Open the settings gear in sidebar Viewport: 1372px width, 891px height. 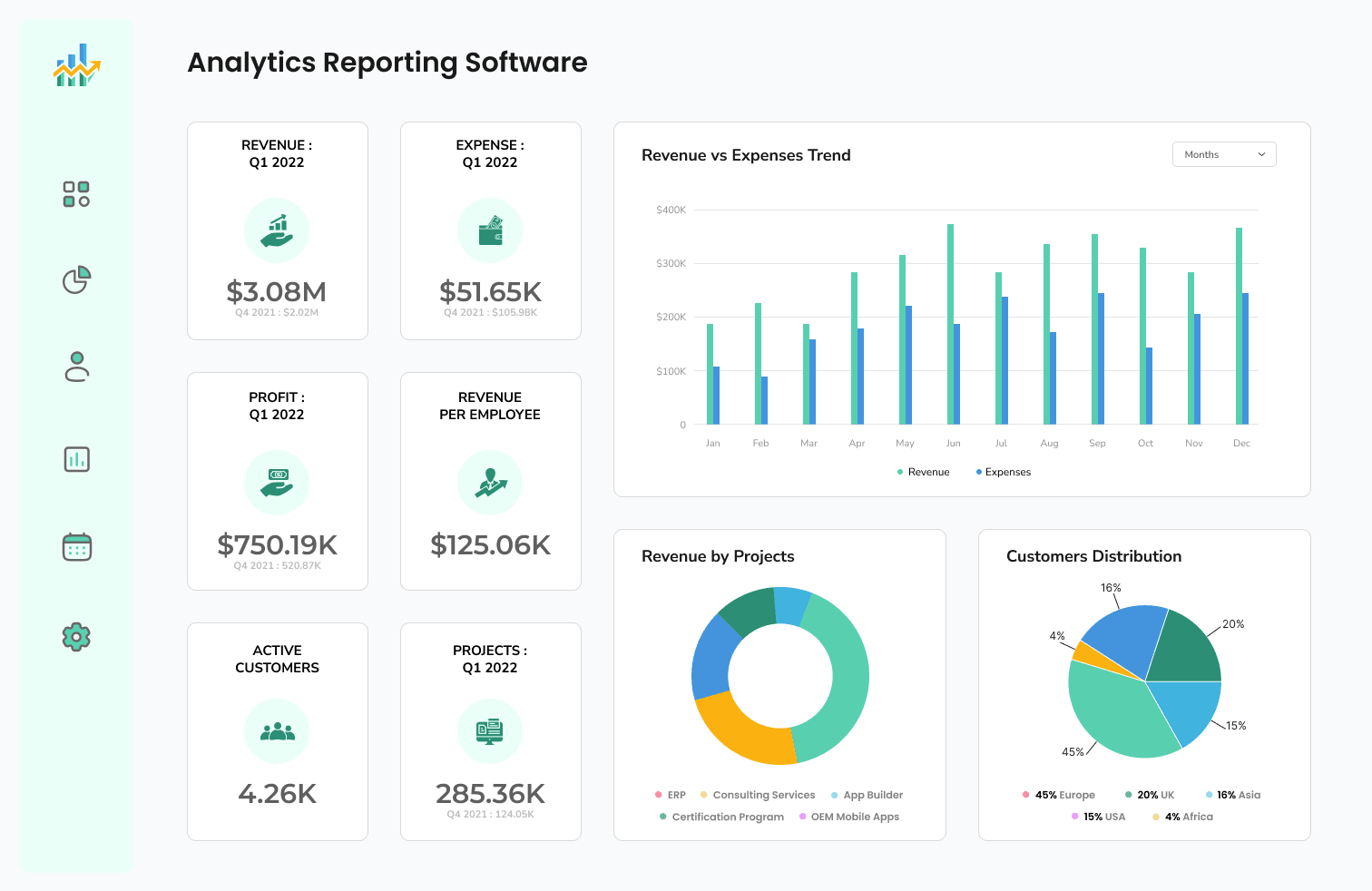click(77, 636)
